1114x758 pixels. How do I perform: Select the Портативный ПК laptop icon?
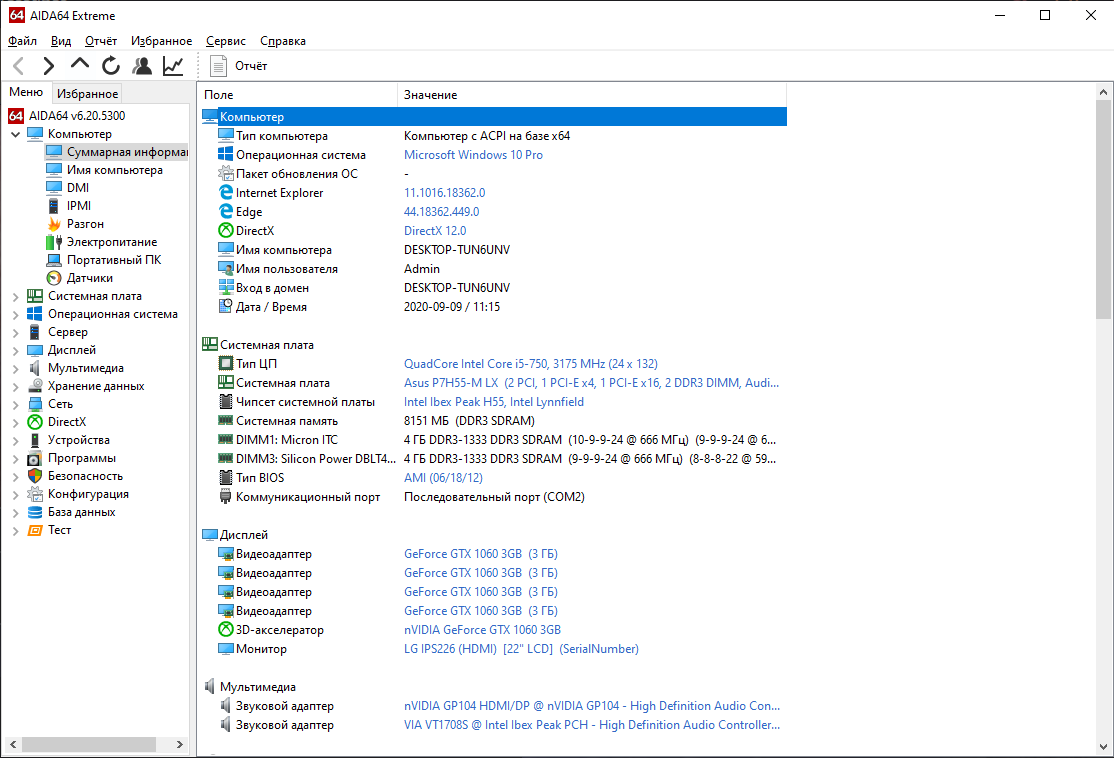pos(54,260)
